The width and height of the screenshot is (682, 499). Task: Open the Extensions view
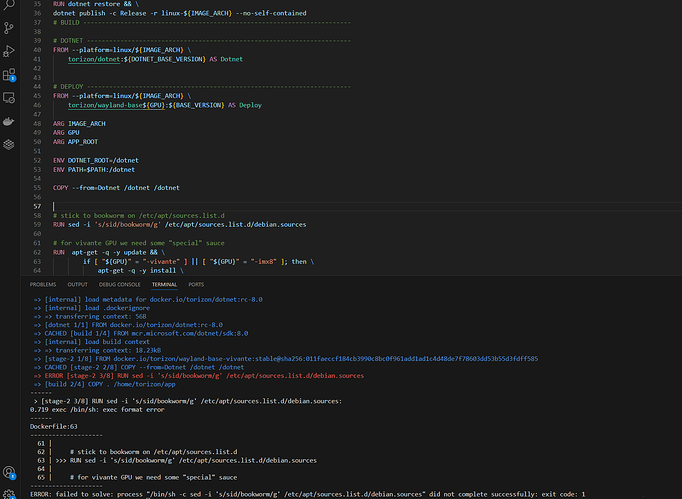tap(9, 75)
